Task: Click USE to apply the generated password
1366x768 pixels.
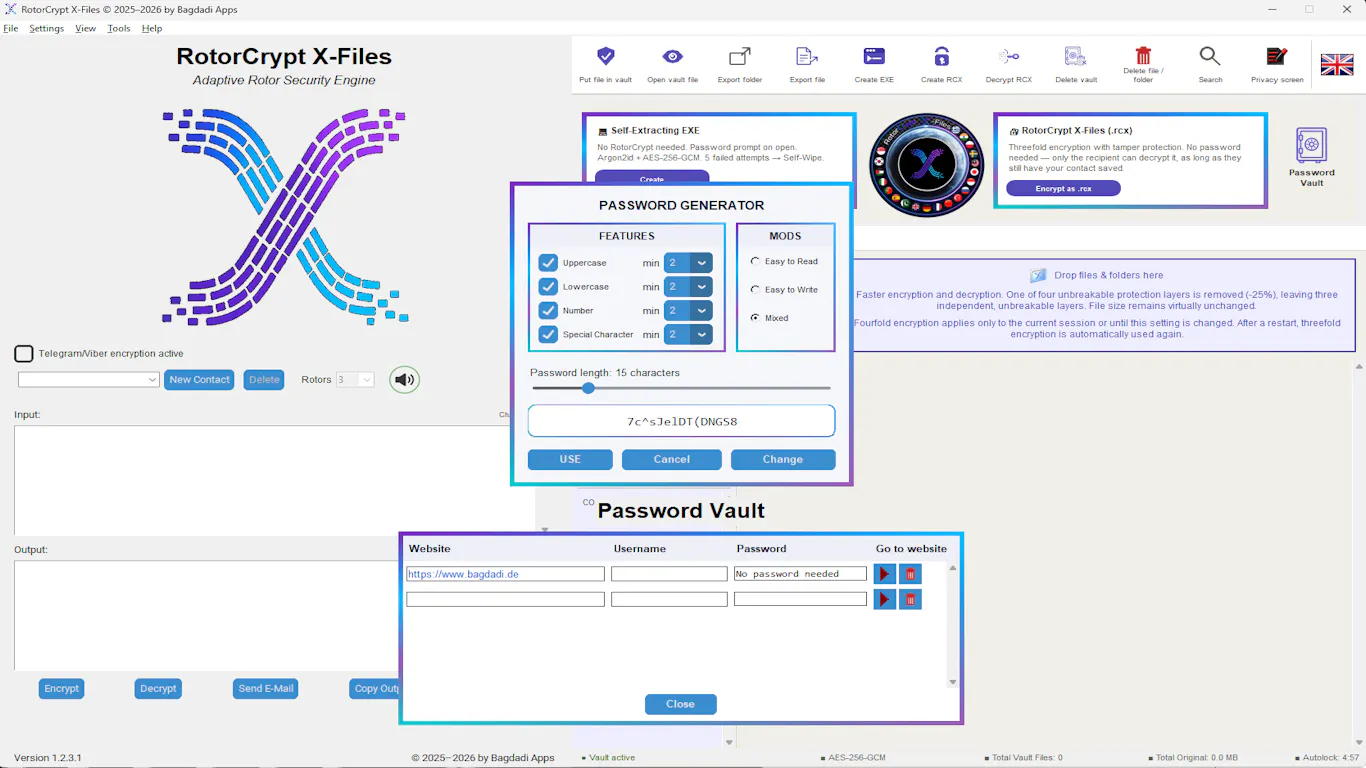Action: (x=570, y=459)
